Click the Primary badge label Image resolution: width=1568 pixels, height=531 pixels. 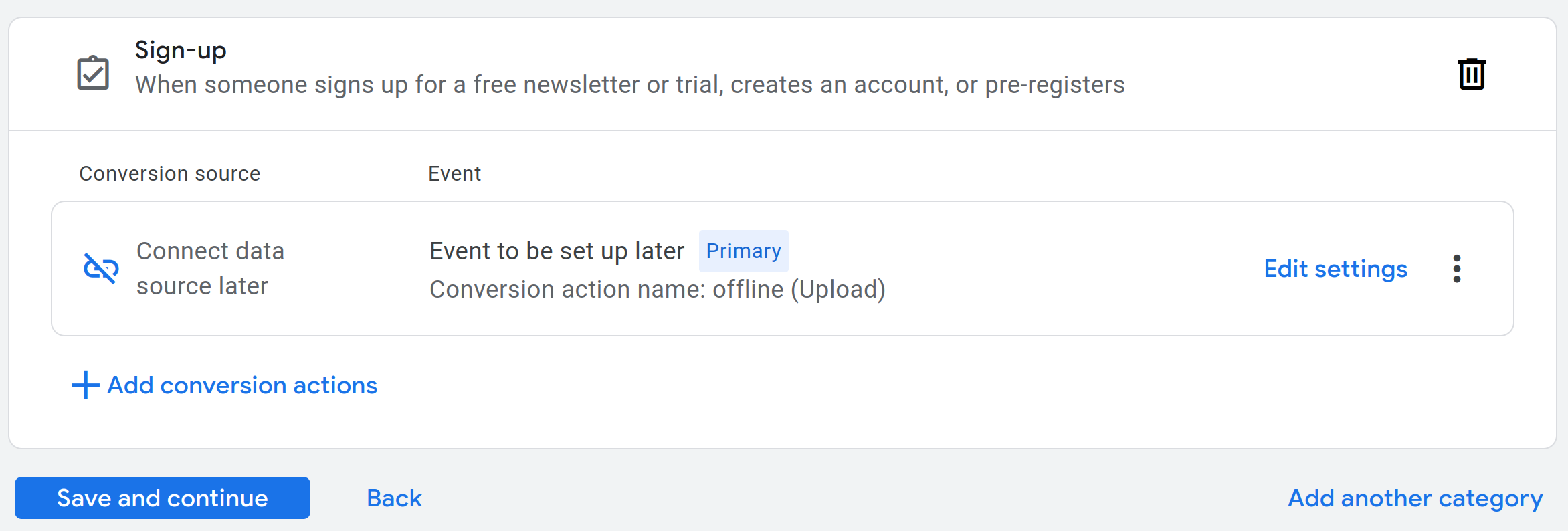pyautogui.click(x=743, y=251)
